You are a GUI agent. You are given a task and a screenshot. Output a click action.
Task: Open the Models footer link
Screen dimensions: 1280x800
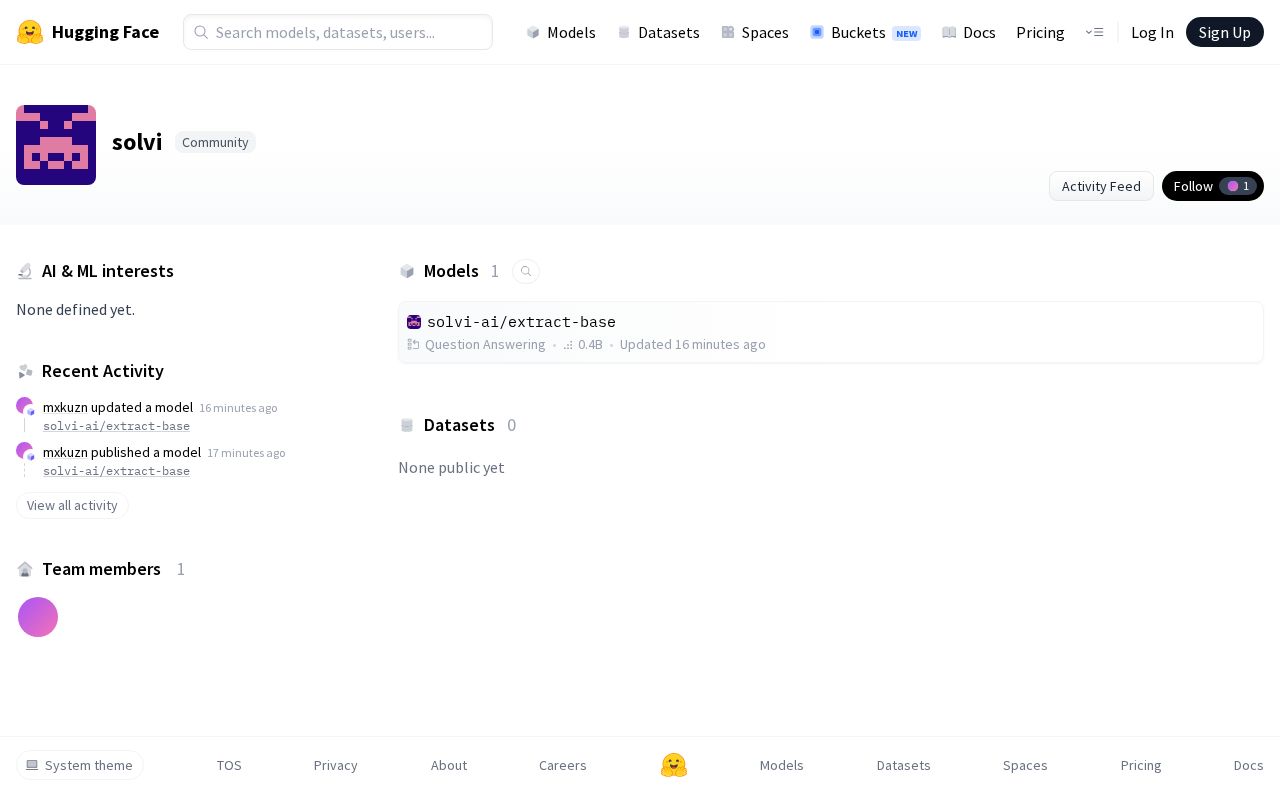[x=782, y=765]
